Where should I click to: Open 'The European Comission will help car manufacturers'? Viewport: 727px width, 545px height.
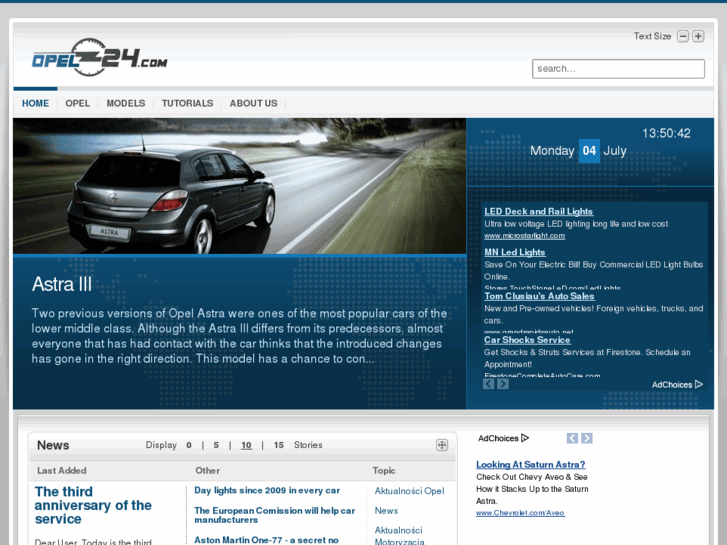tap(274, 515)
